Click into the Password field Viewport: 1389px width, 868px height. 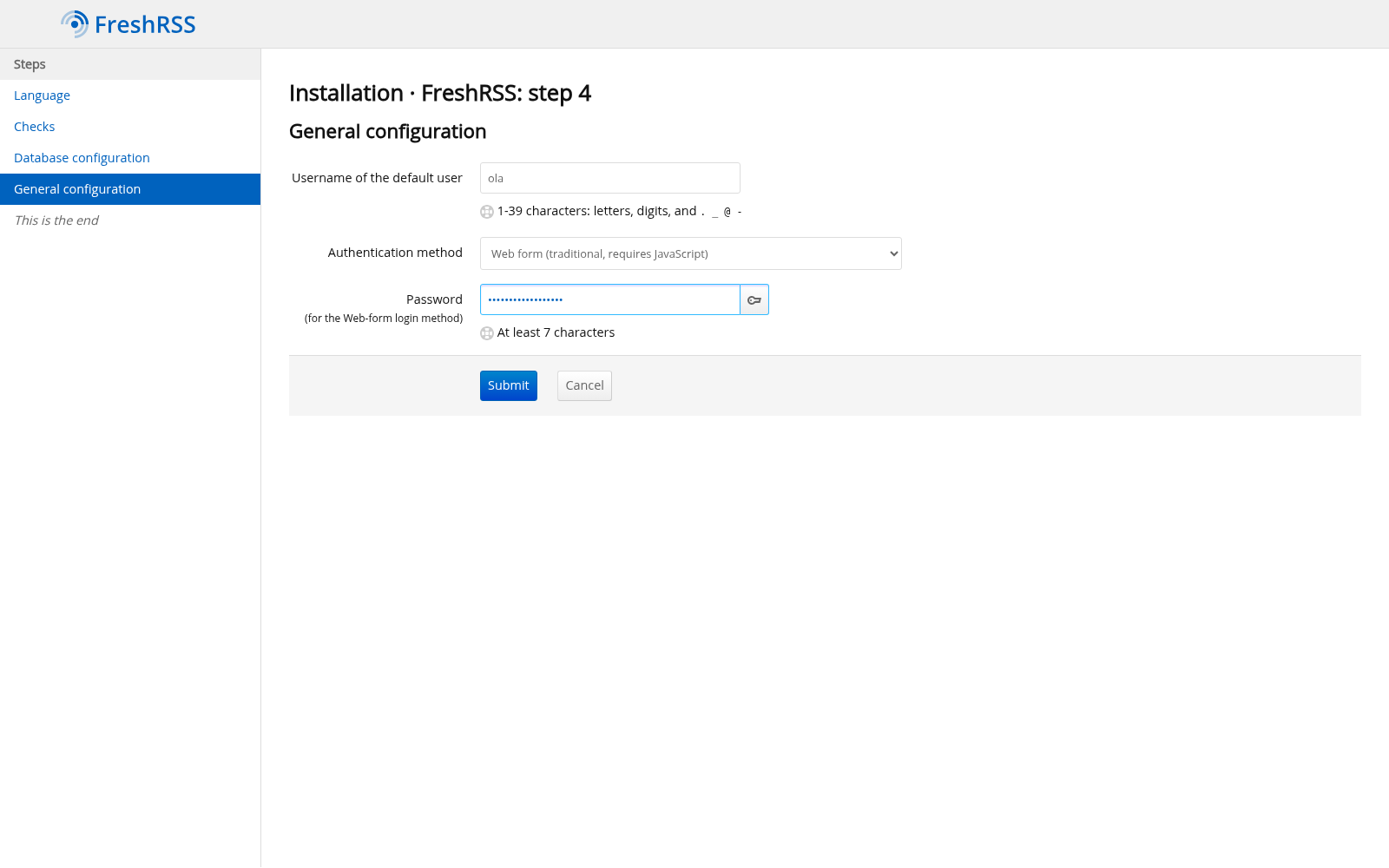pyautogui.click(x=610, y=299)
